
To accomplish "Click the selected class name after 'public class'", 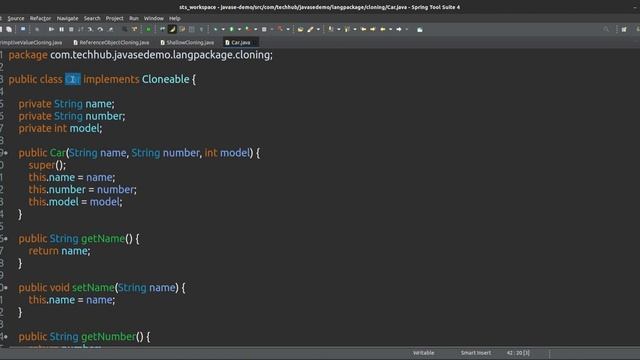I will (73, 79).
